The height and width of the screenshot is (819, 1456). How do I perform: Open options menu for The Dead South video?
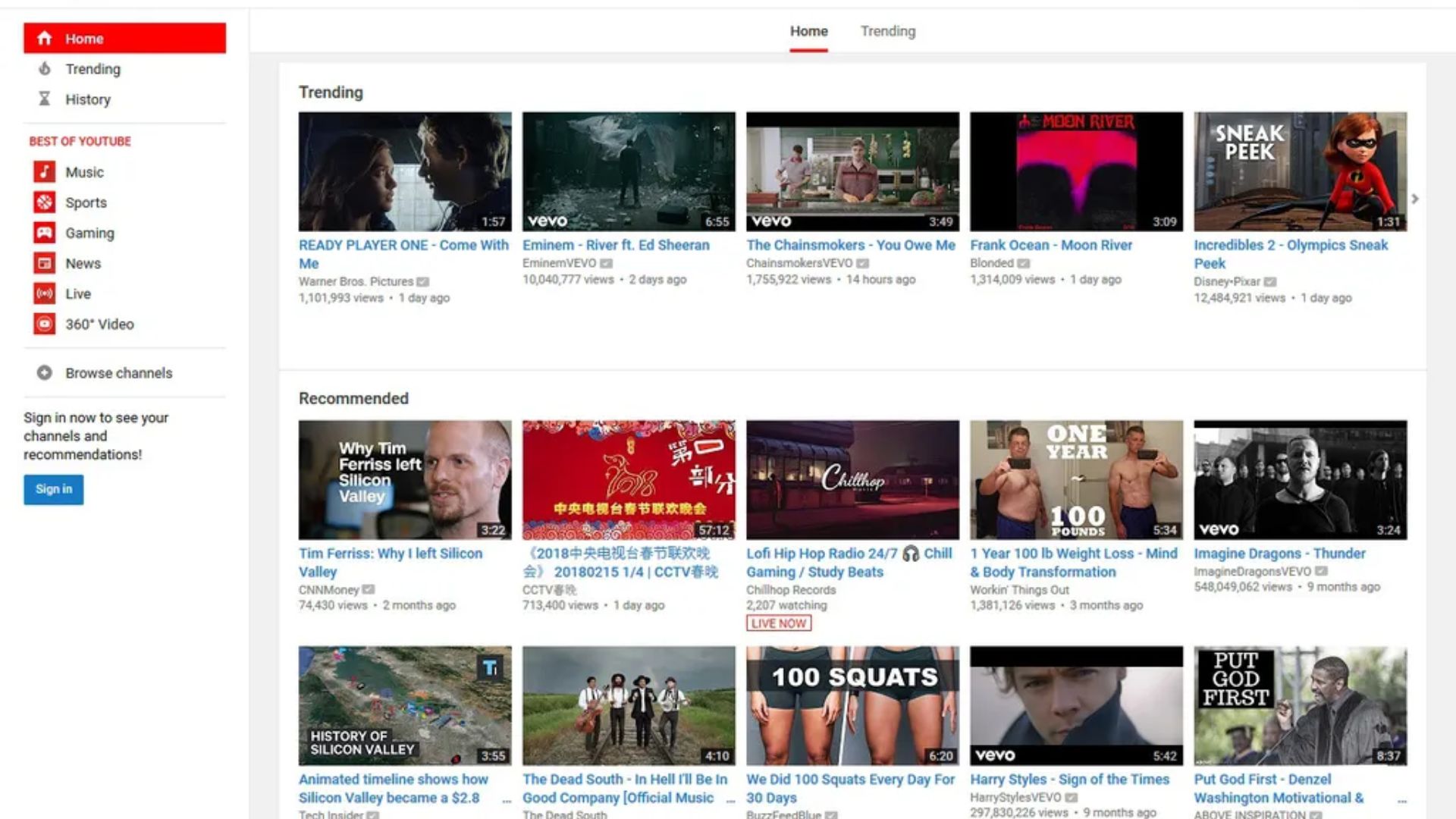point(730,800)
